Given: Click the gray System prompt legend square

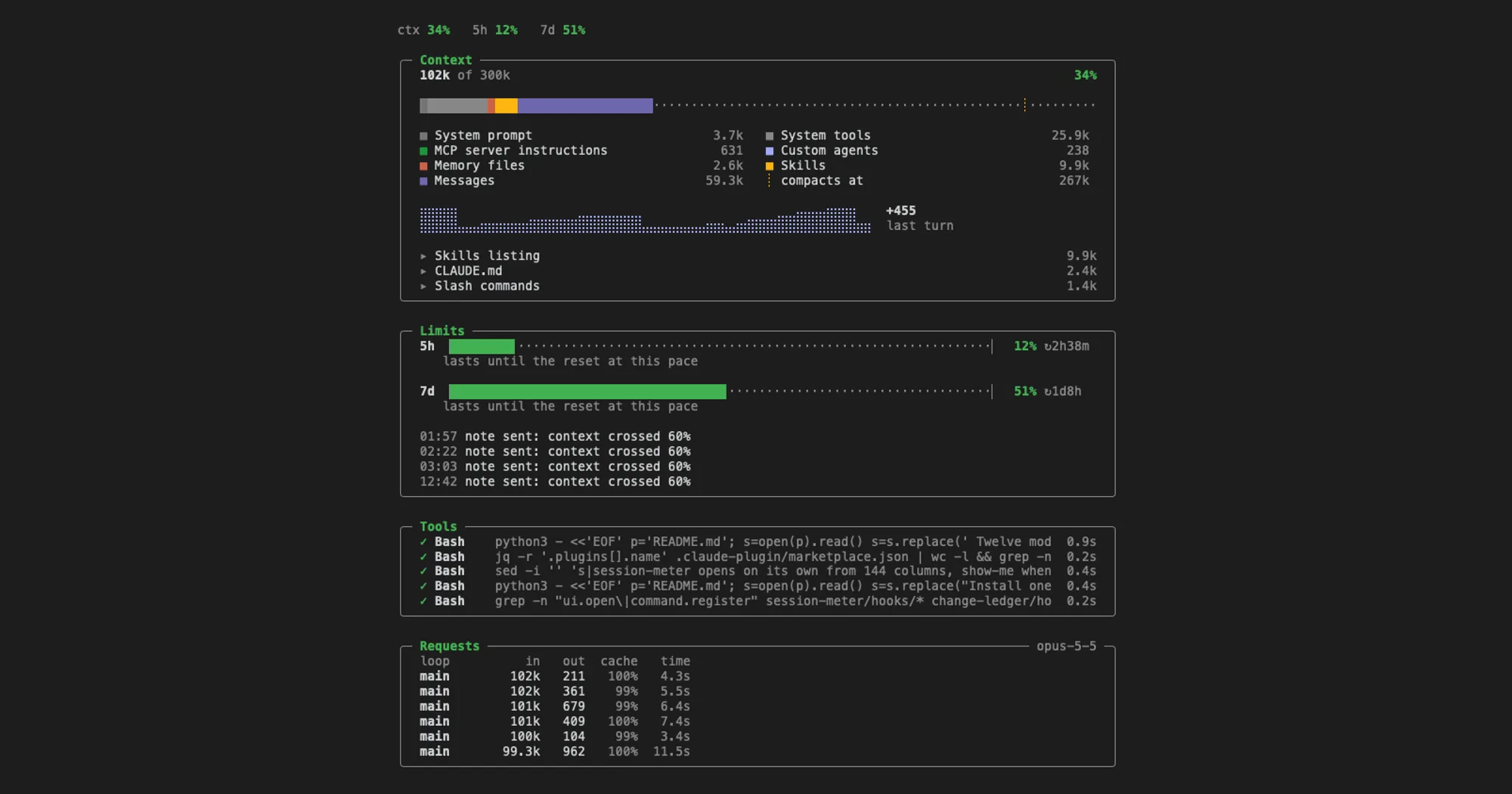Looking at the screenshot, I should (x=423, y=136).
